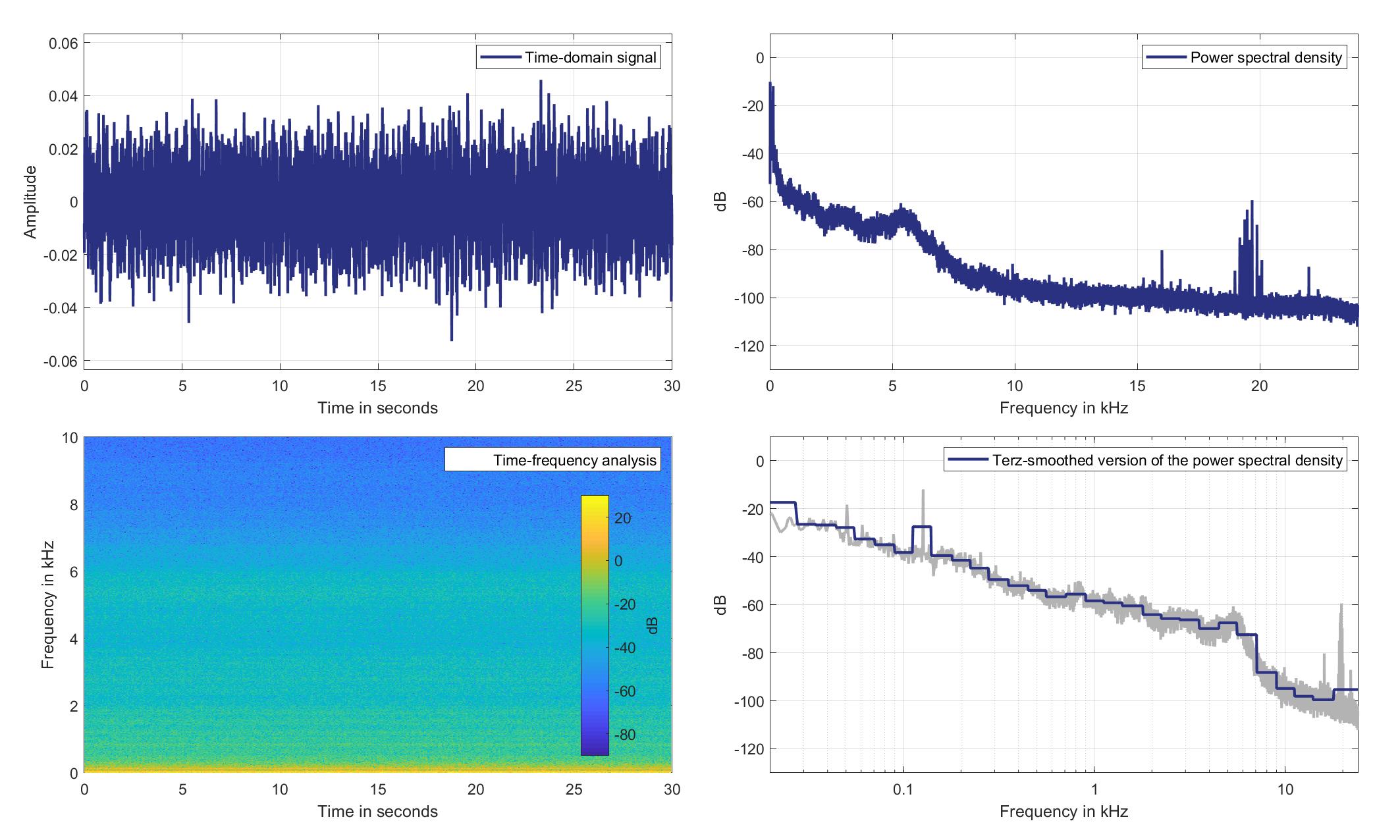Click the spectrogram colorbar
Viewport: 1400px width, 840px height.
(594, 624)
